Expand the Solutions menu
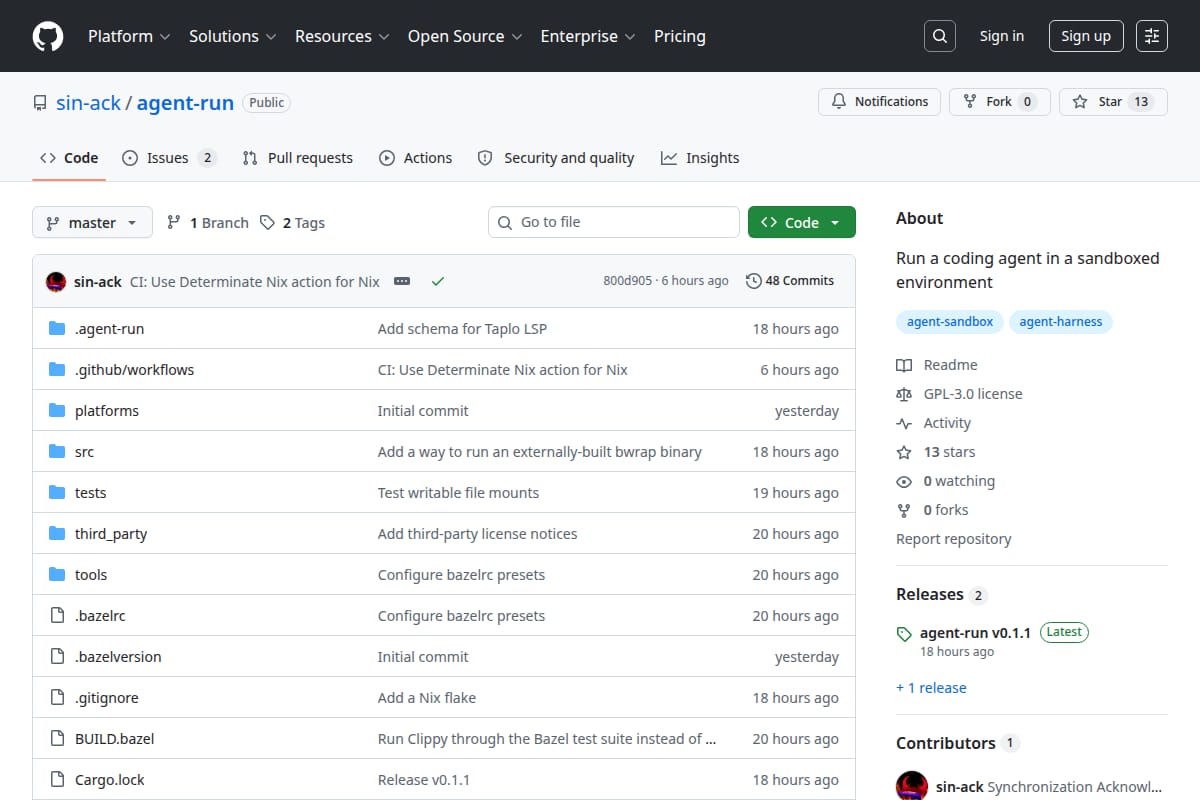The image size is (1200, 800). (x=232, y=36)
